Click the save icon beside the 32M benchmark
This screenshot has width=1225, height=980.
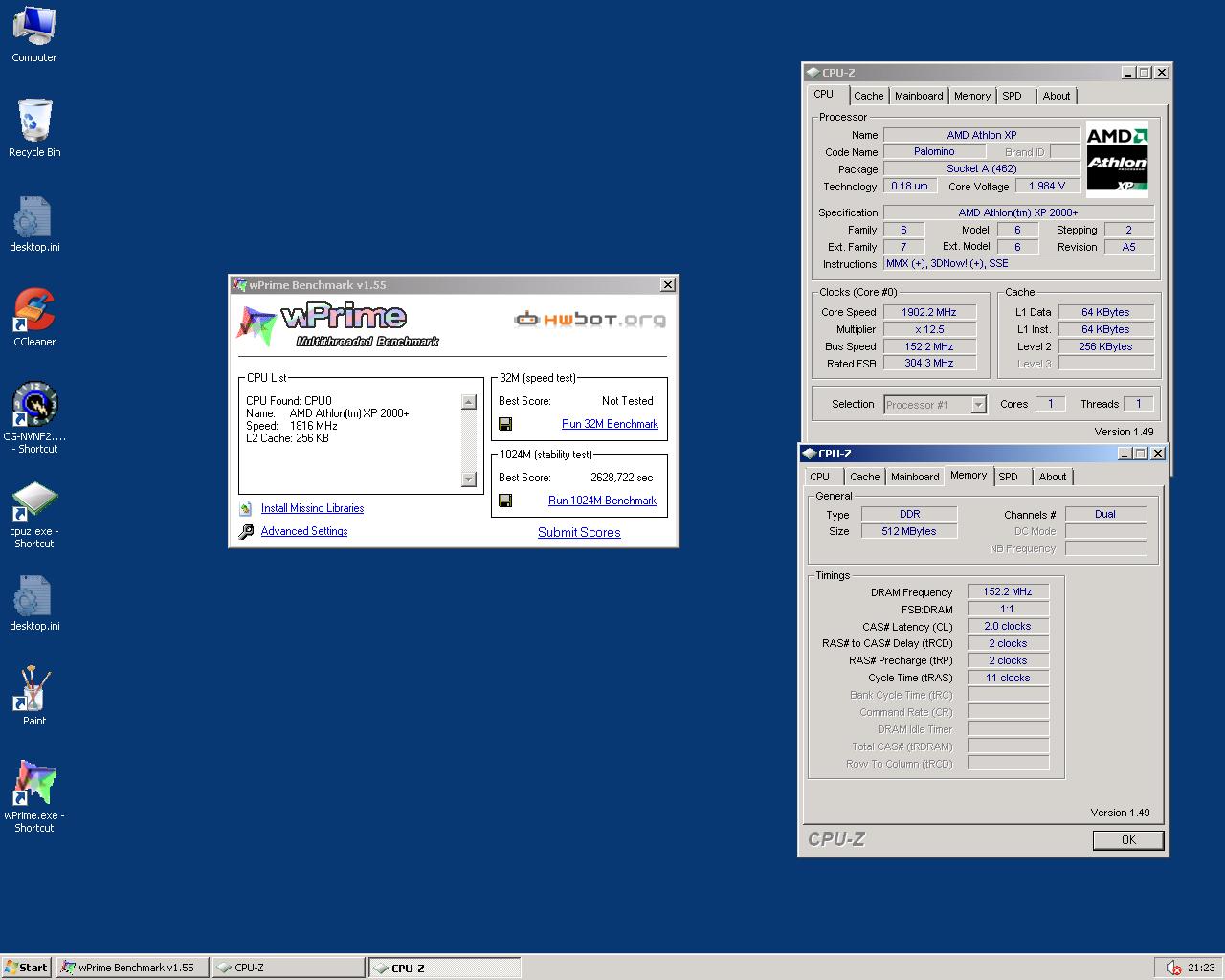pyautogui.click(x=505, y=424)
